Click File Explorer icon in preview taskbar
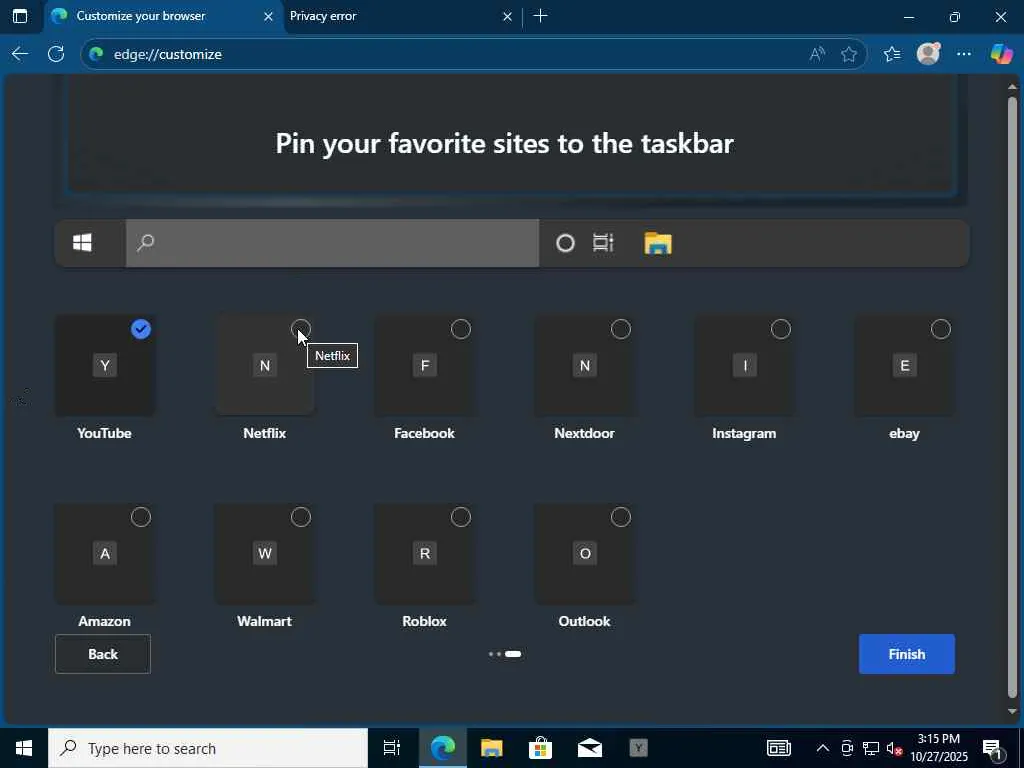Screen dimensions: 1024x768 coord(658,243)
